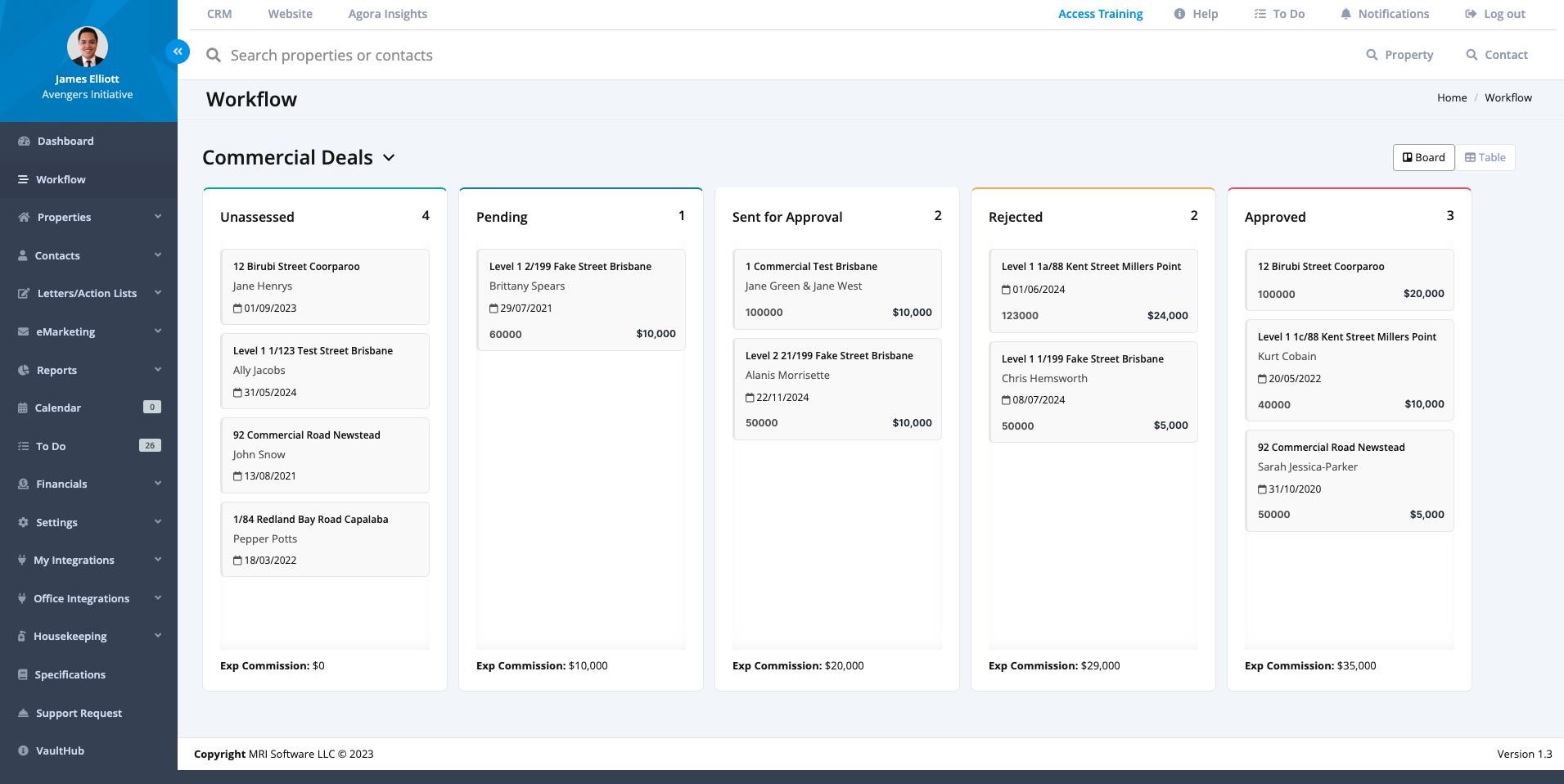
Task: Click the Settings gear icon
Action: pyautogui.click(x=23, y=522)
